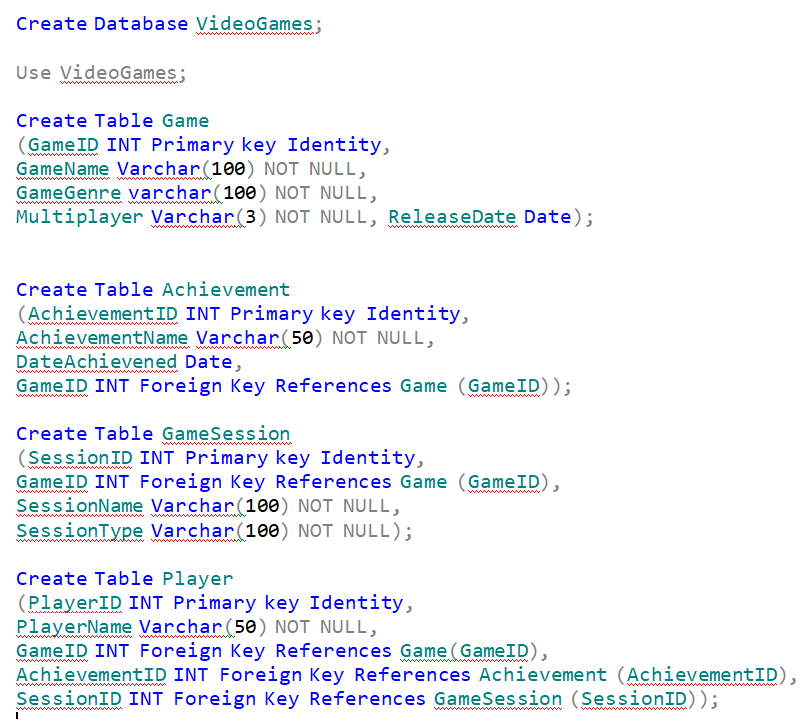Click the GameName column identifier
806x719 pixels.
[62, 169]
